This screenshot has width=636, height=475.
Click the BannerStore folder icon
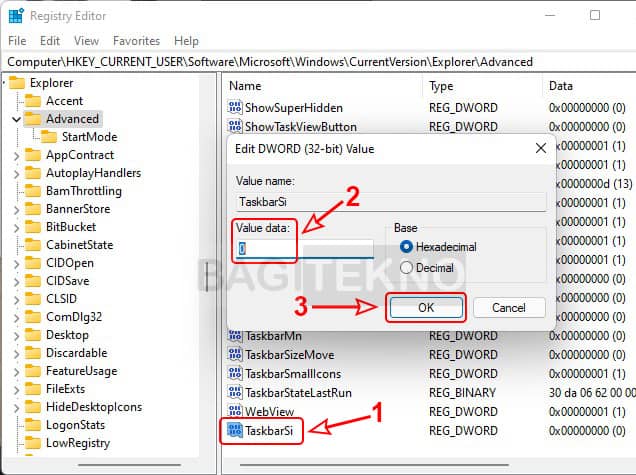click(x=33, y=209)
